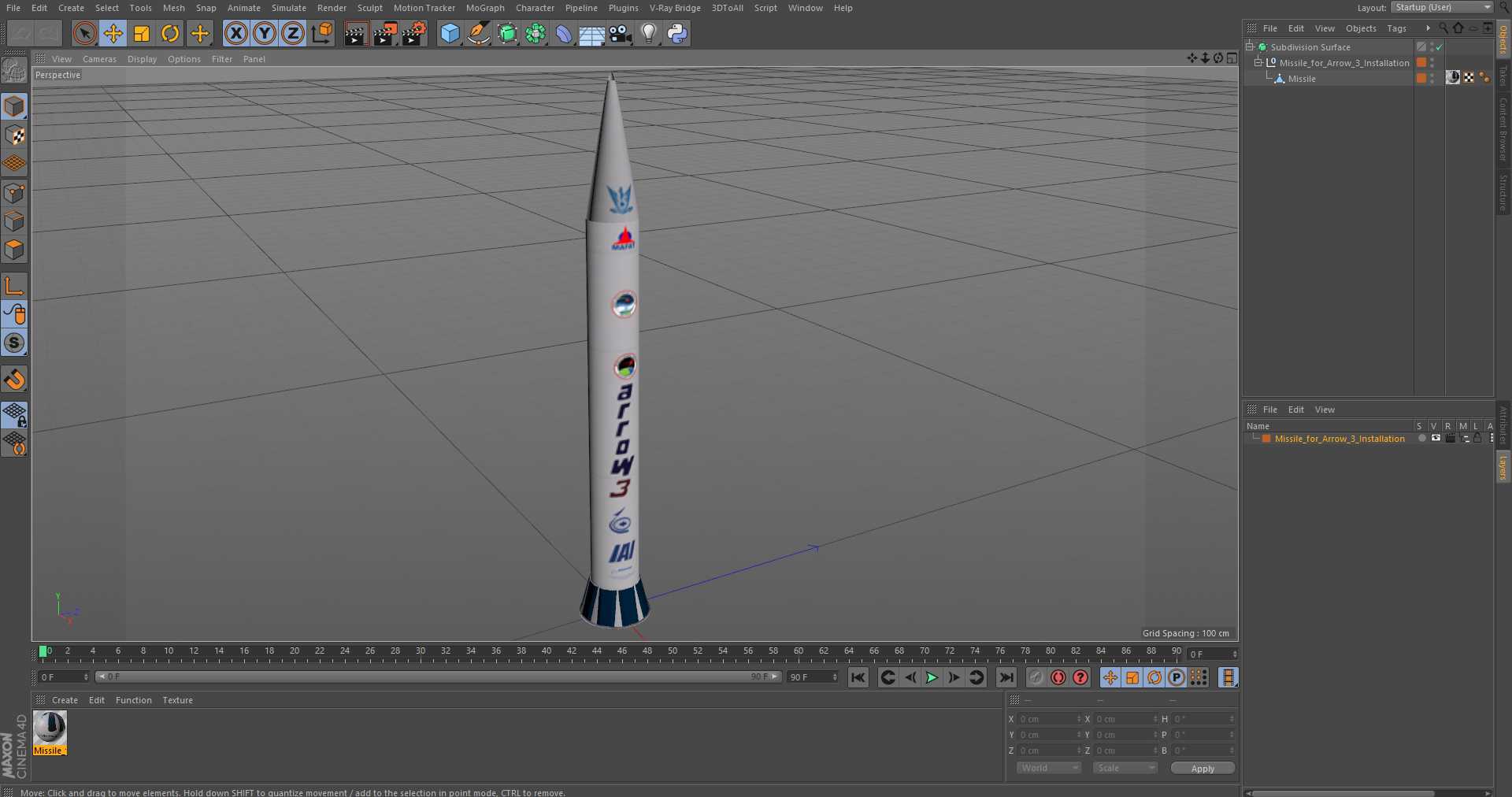1512x797 pixels.
Task: Select the Scale tool
Action: pyautogui.click(x=142, y=33)
